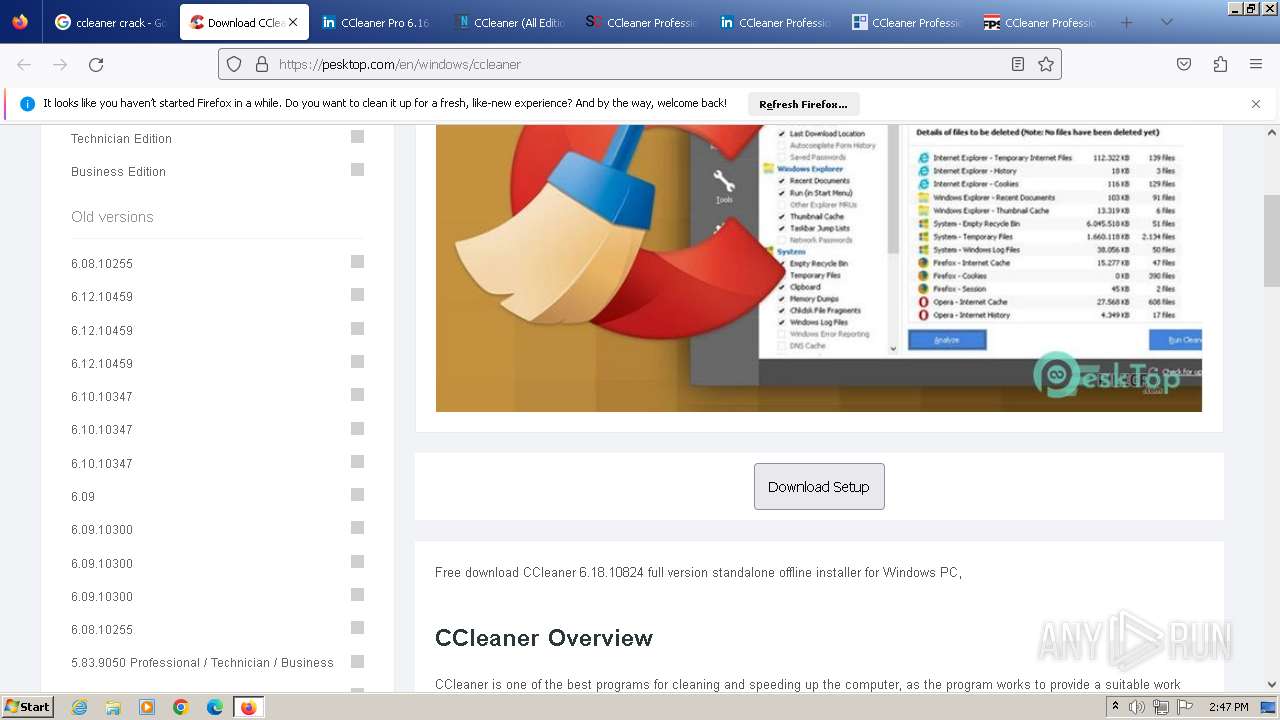
Task: Open Action Center flag icon
Action: point(1186,707)
